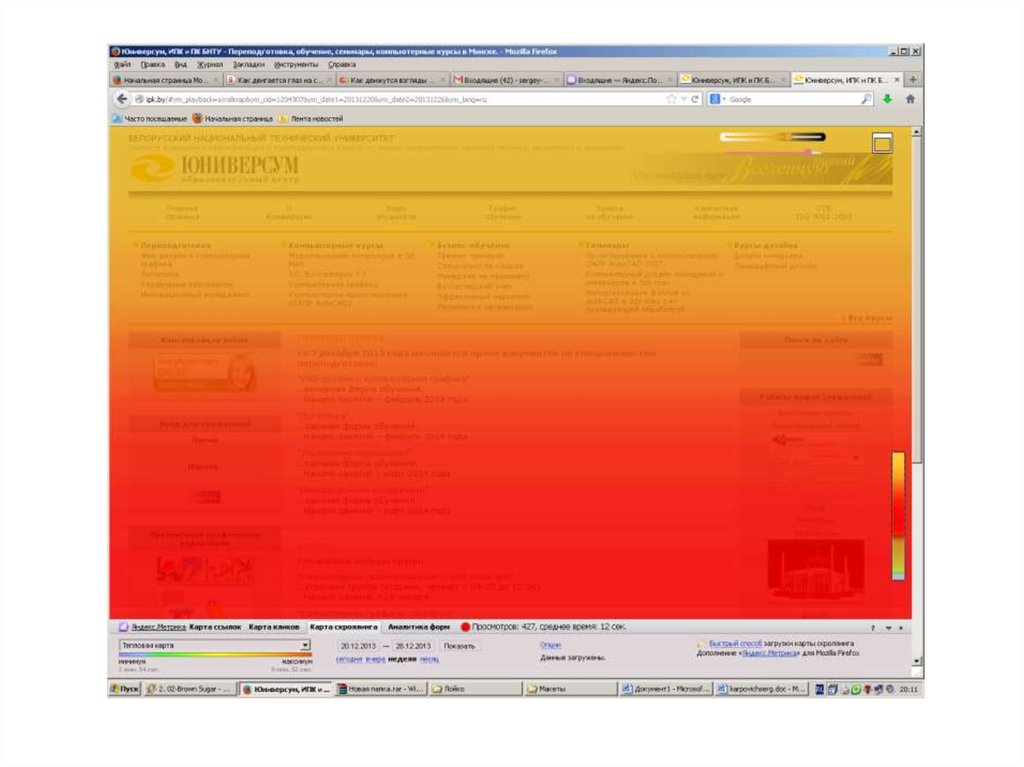Click the Yandex Metrika panel question mark
This screenshot has width=1024, height=767.
pos(872,628)
